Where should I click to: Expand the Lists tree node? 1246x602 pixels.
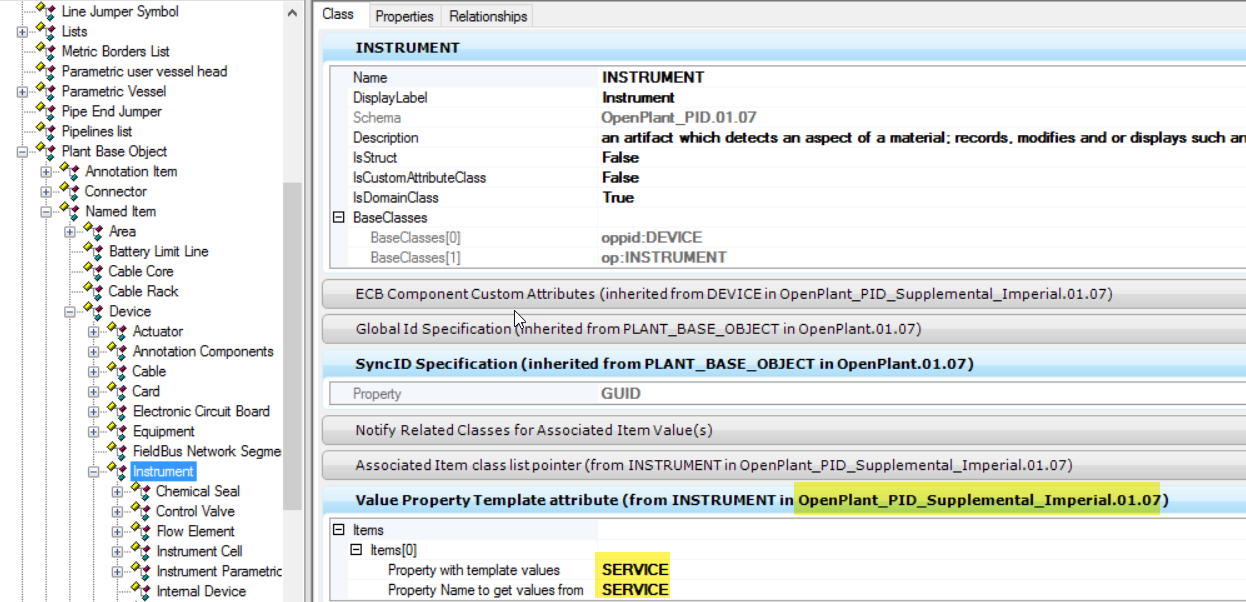click(22, 31)
